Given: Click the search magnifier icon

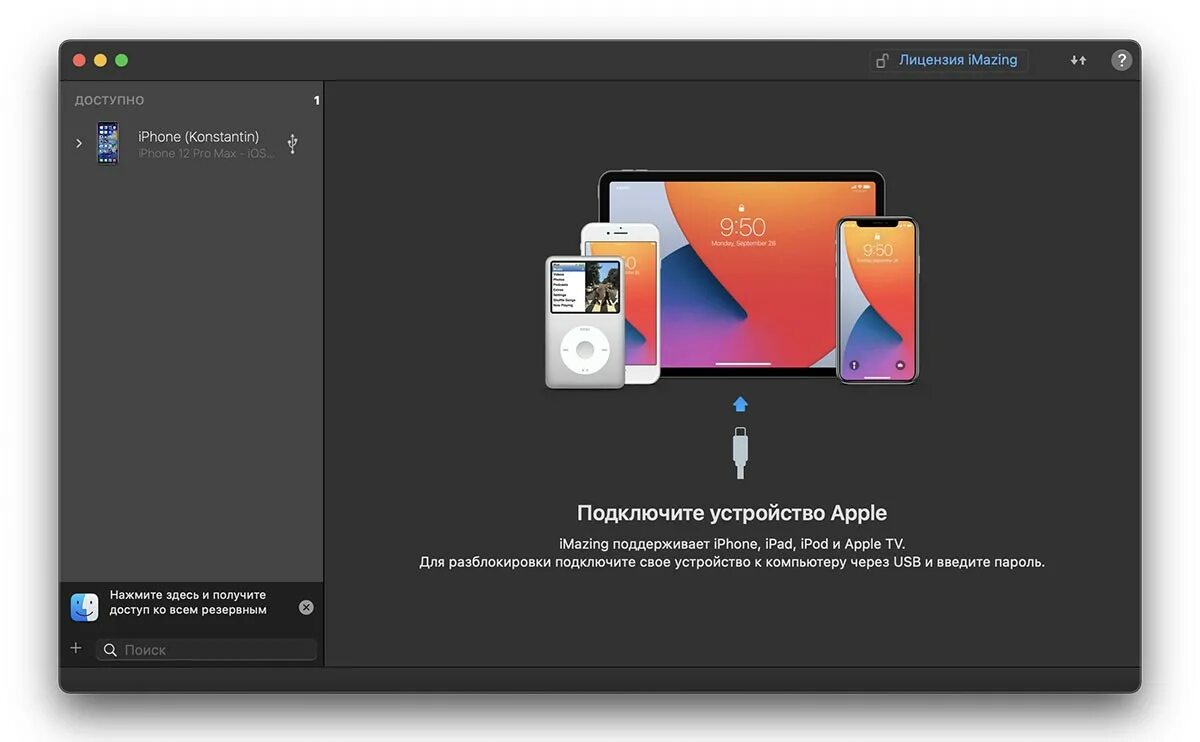Looking at the screenshot, I should 110,650.
